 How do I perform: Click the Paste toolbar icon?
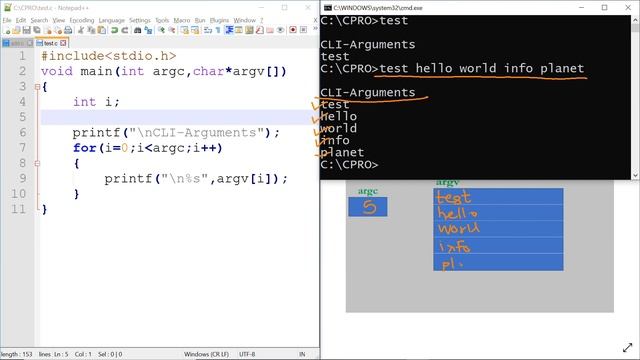[x=102, y=30]
